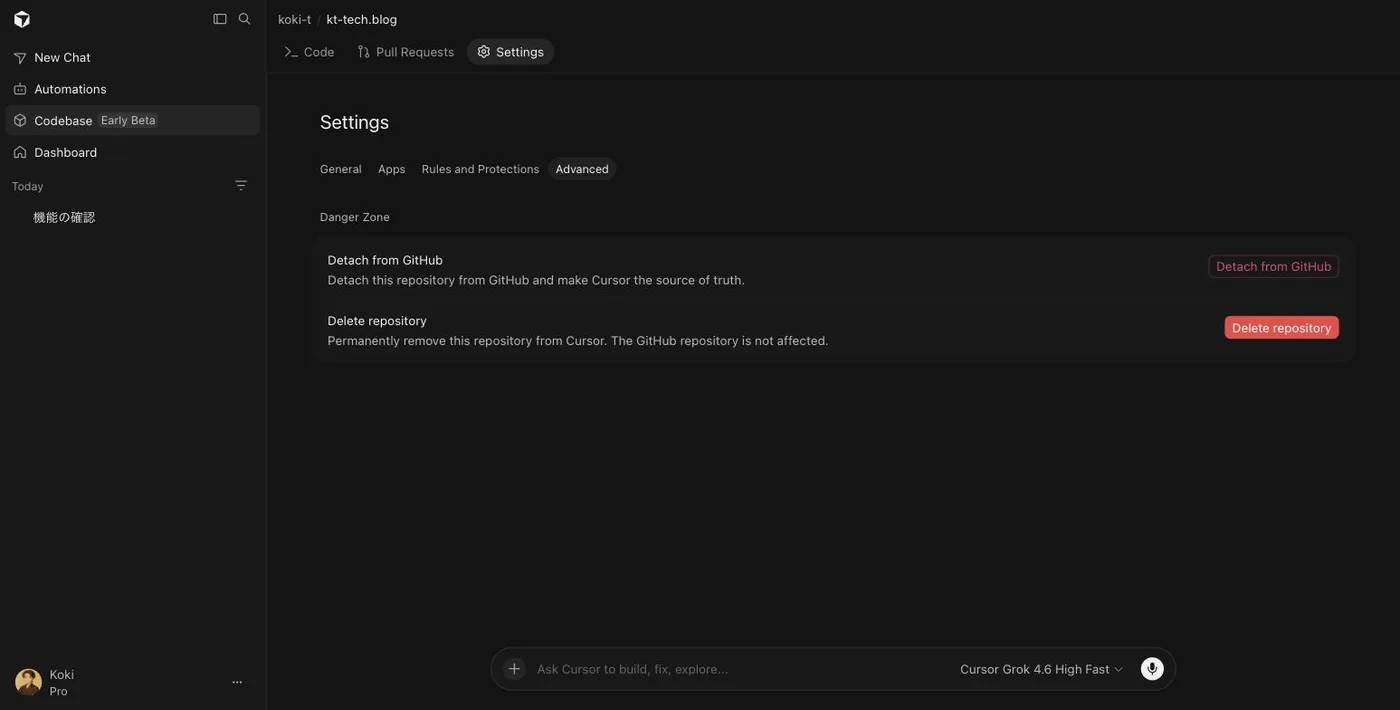Click the Settings gear icon
Screen dimensions: 1400x710
click(484, 52)
